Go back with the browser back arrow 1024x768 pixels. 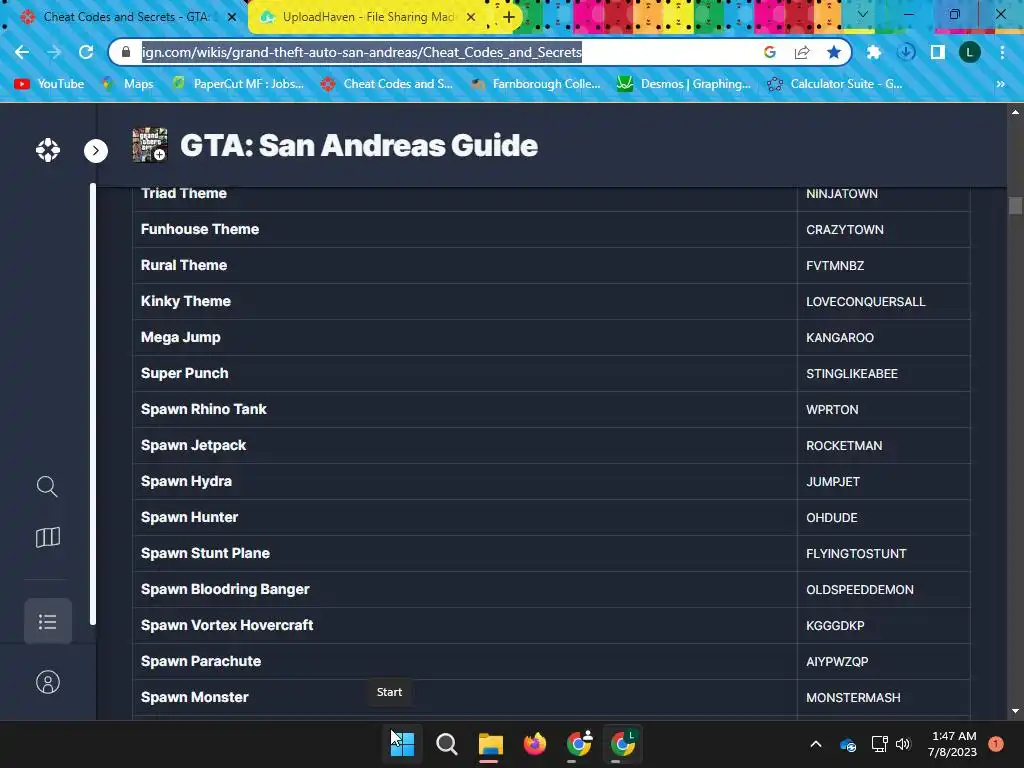(22, 52)
